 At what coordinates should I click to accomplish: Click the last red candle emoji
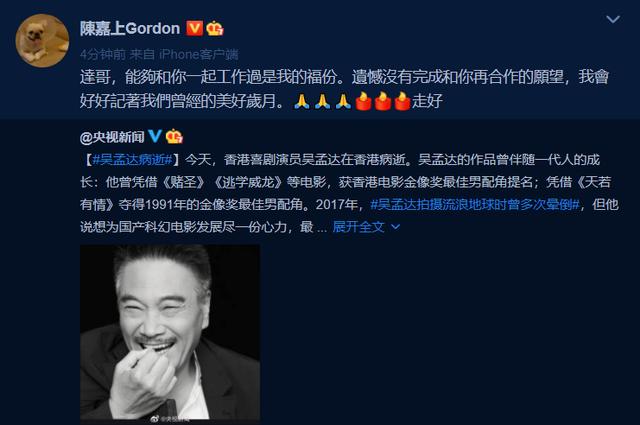402,101
